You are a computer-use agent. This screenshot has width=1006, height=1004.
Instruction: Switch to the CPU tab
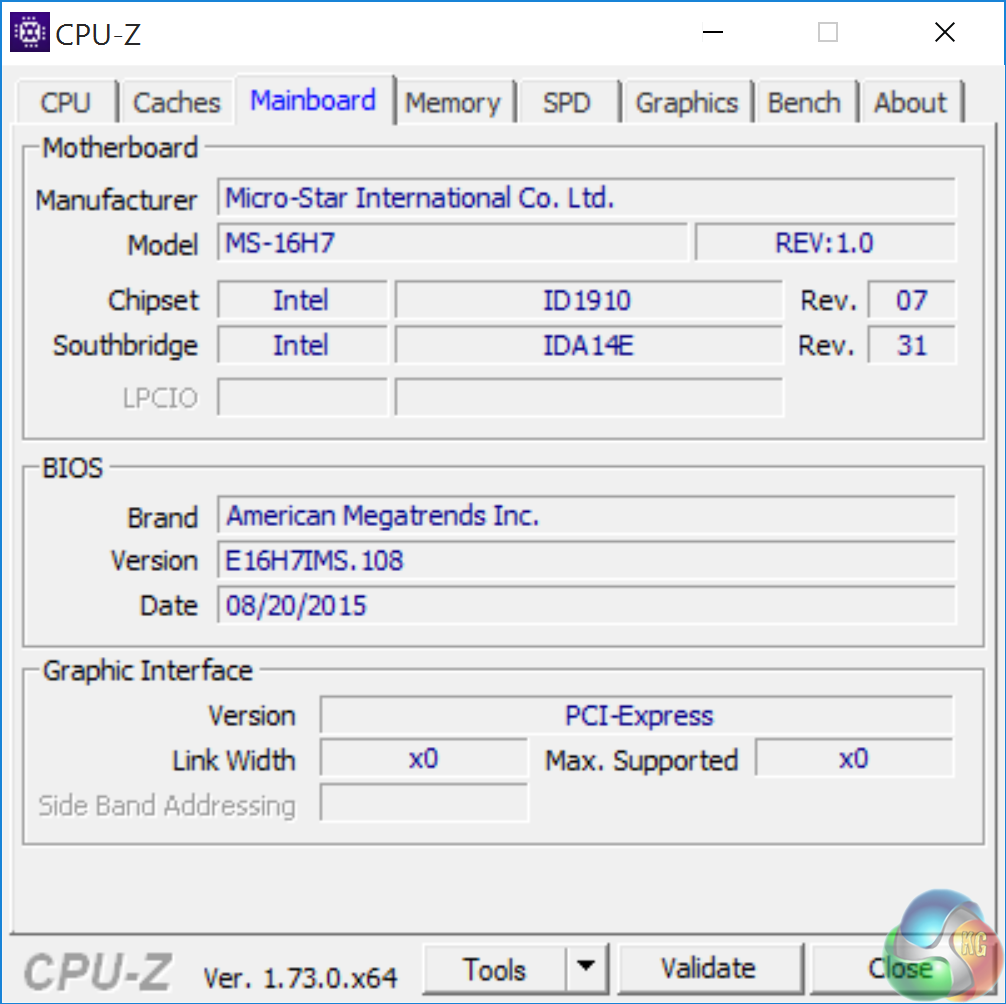[66, 102]
